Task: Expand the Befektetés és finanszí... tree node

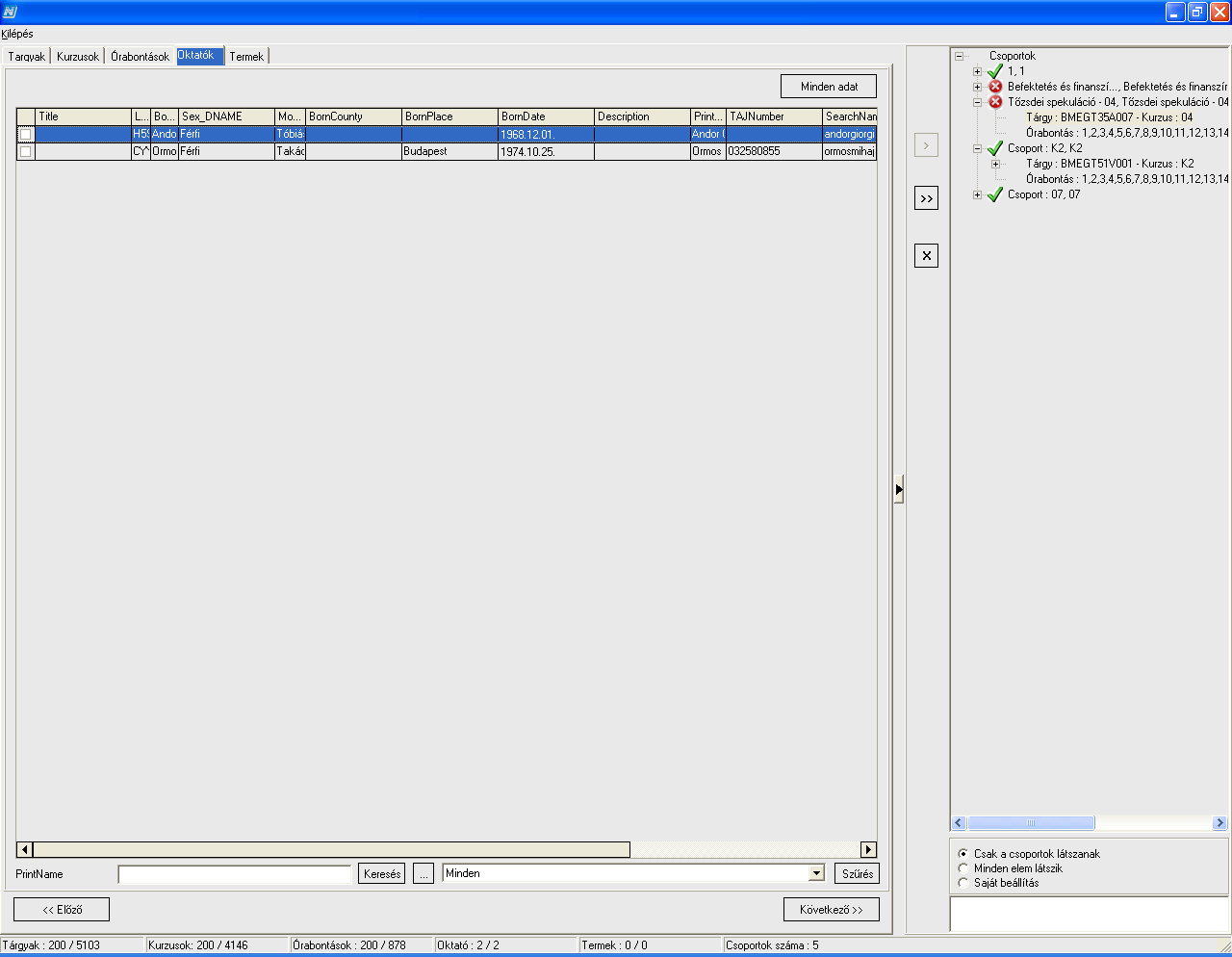Action: (x=977, y=87)
